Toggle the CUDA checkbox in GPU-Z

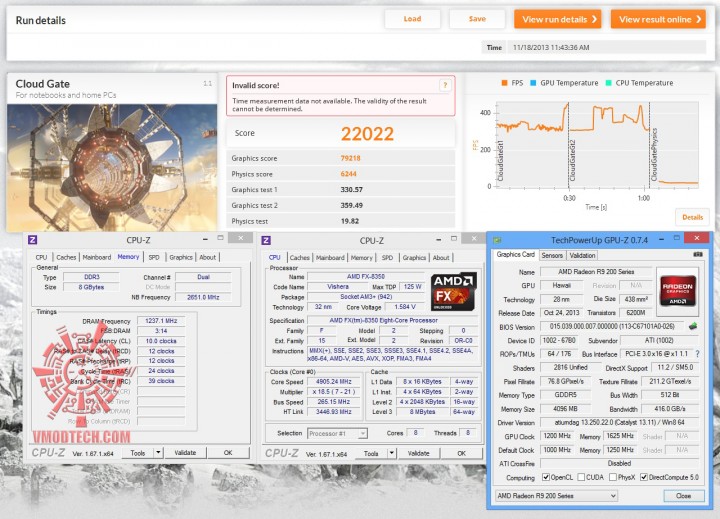coord(581,477)
